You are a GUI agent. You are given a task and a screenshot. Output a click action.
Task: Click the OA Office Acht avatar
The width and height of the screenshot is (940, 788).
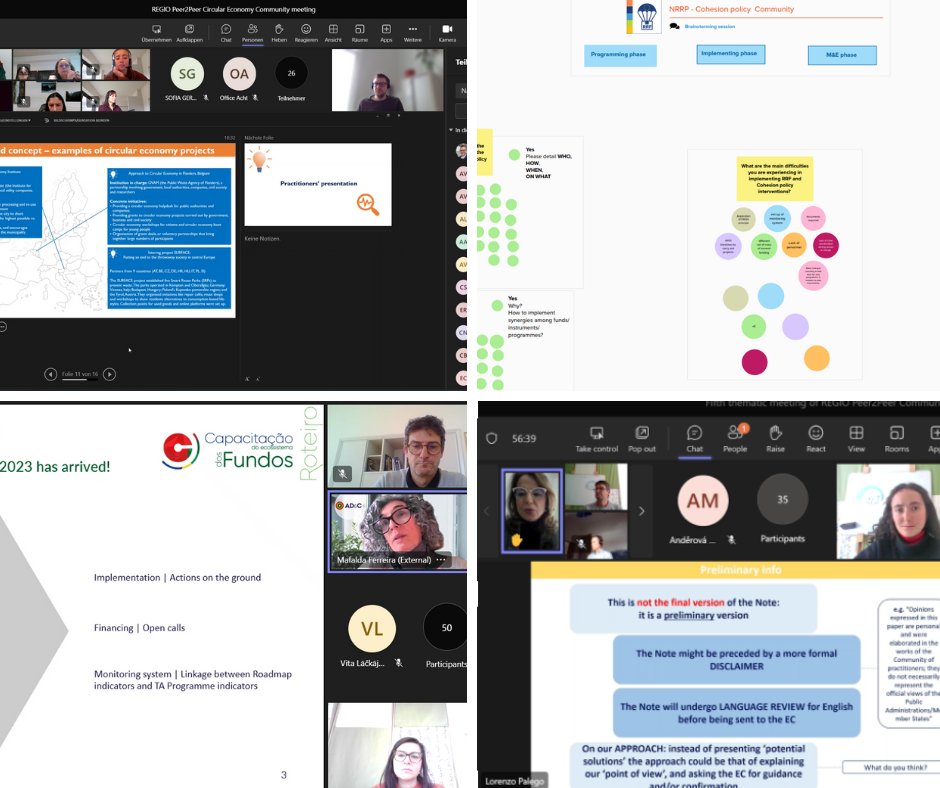point(239,74)
